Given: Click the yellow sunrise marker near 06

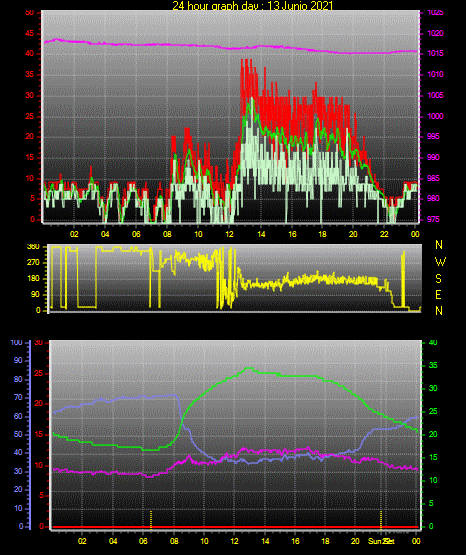Looking at the screenshot, I should tap(151, 520).
